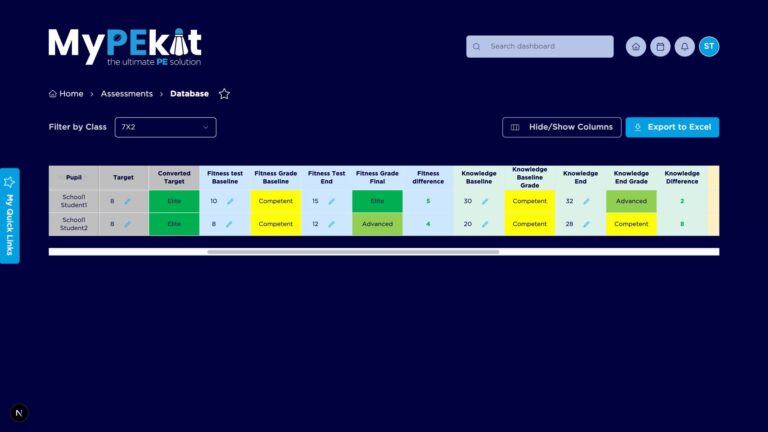Click Fitness Grade Final Advanced for Student2

(377, 224)
